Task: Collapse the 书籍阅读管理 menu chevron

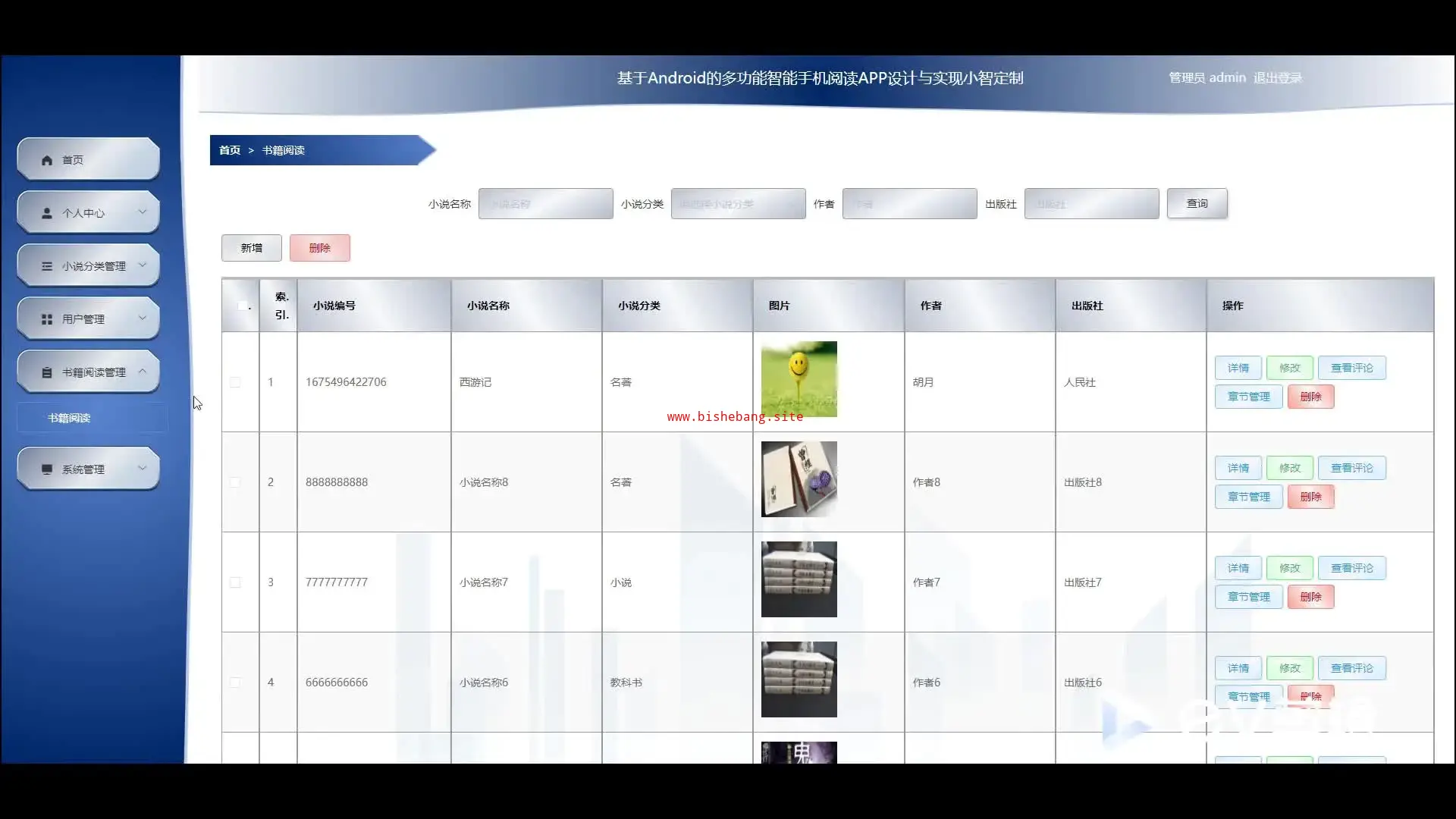Action: tap(142, 372)
